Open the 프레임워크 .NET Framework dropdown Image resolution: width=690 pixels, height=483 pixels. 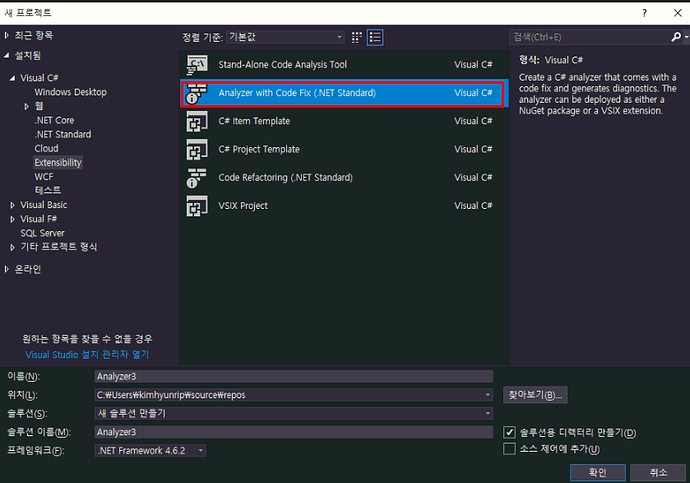tap(150, 450)
